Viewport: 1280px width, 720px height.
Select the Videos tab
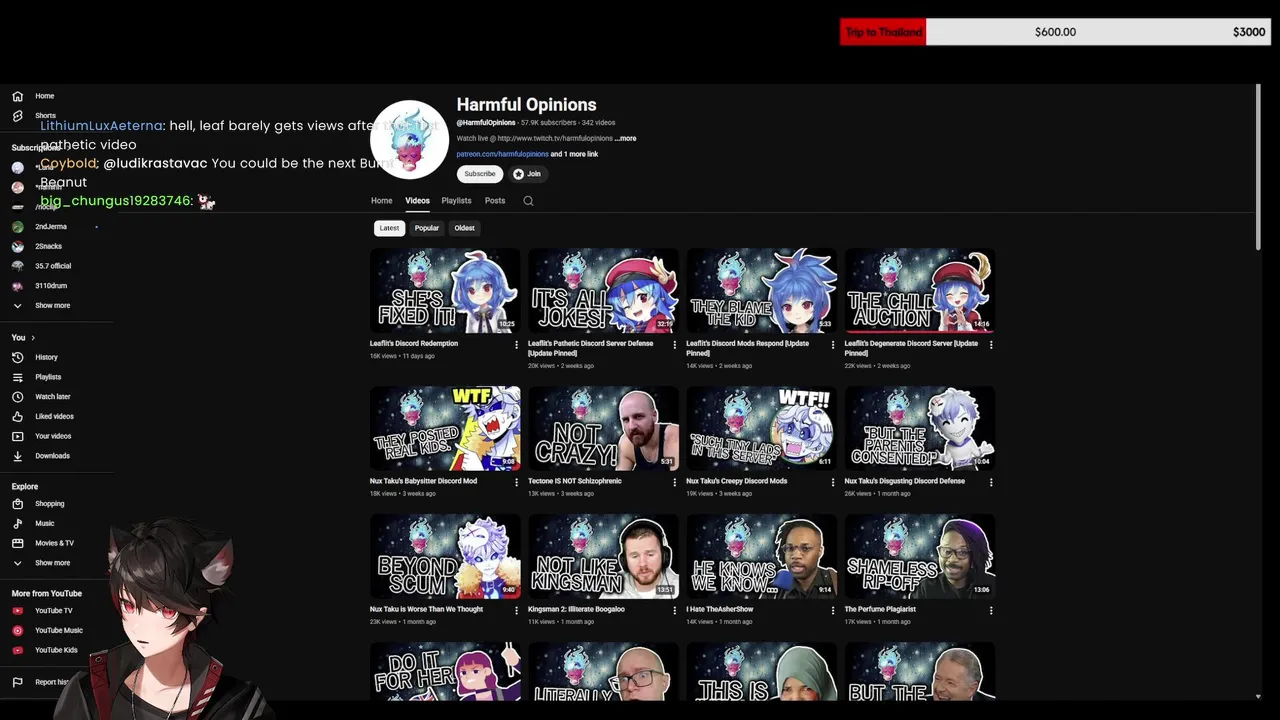pos(417,201)
